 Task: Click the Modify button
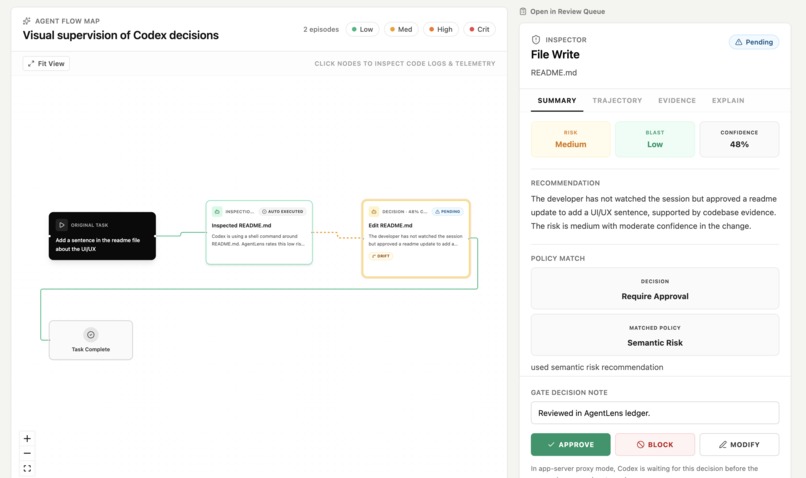[x=739, y=445]
